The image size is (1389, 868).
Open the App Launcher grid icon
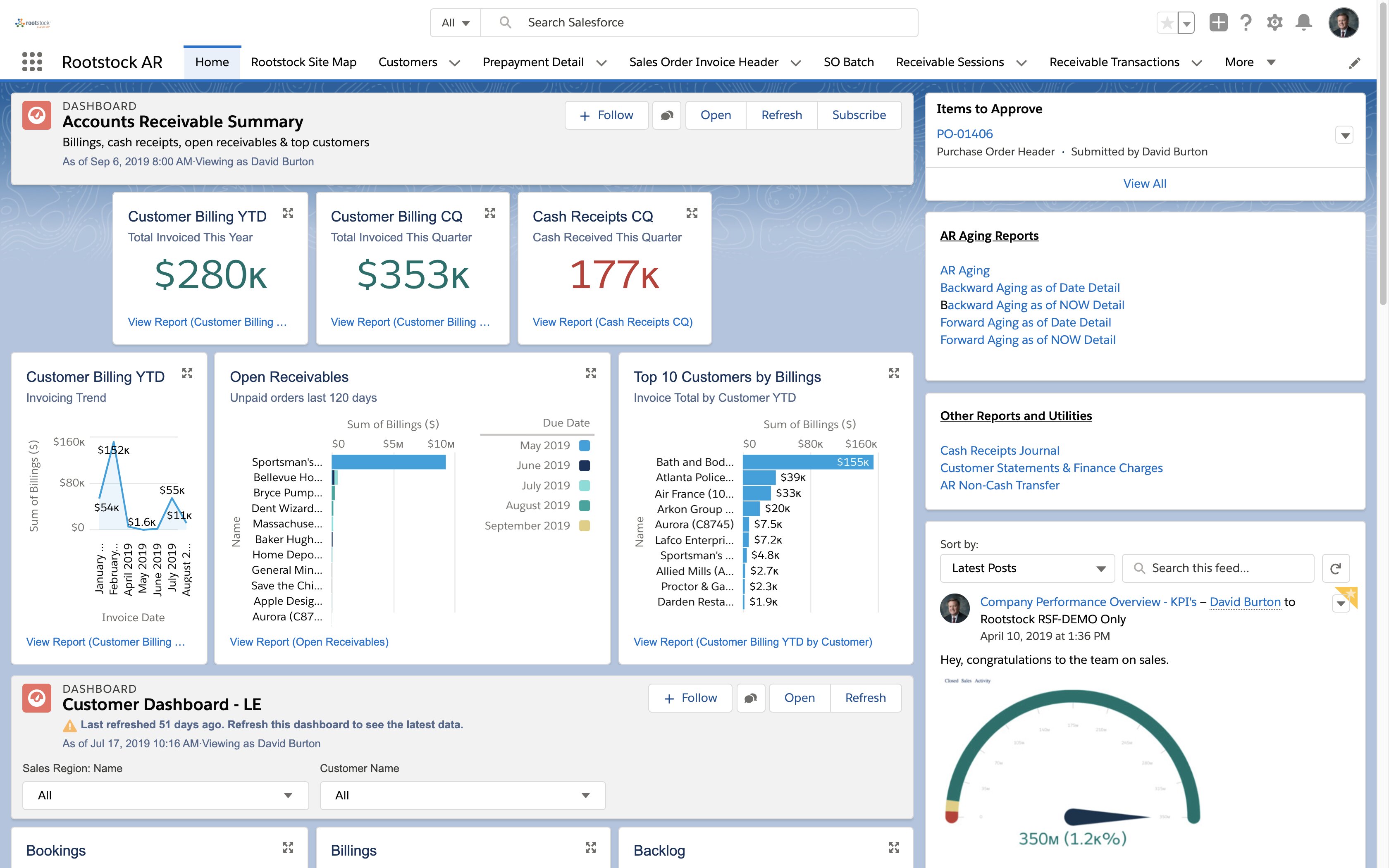[x=32, y=62]
